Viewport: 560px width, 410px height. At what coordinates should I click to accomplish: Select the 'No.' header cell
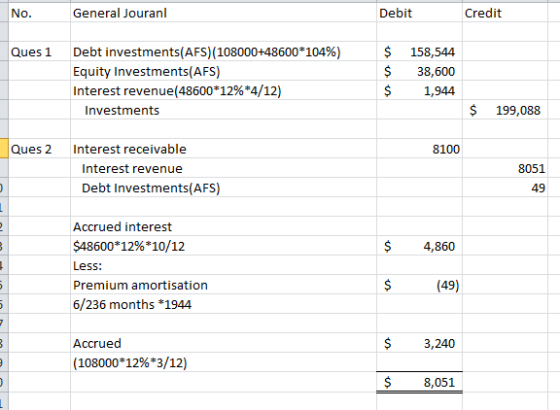[x=39, y=13]
